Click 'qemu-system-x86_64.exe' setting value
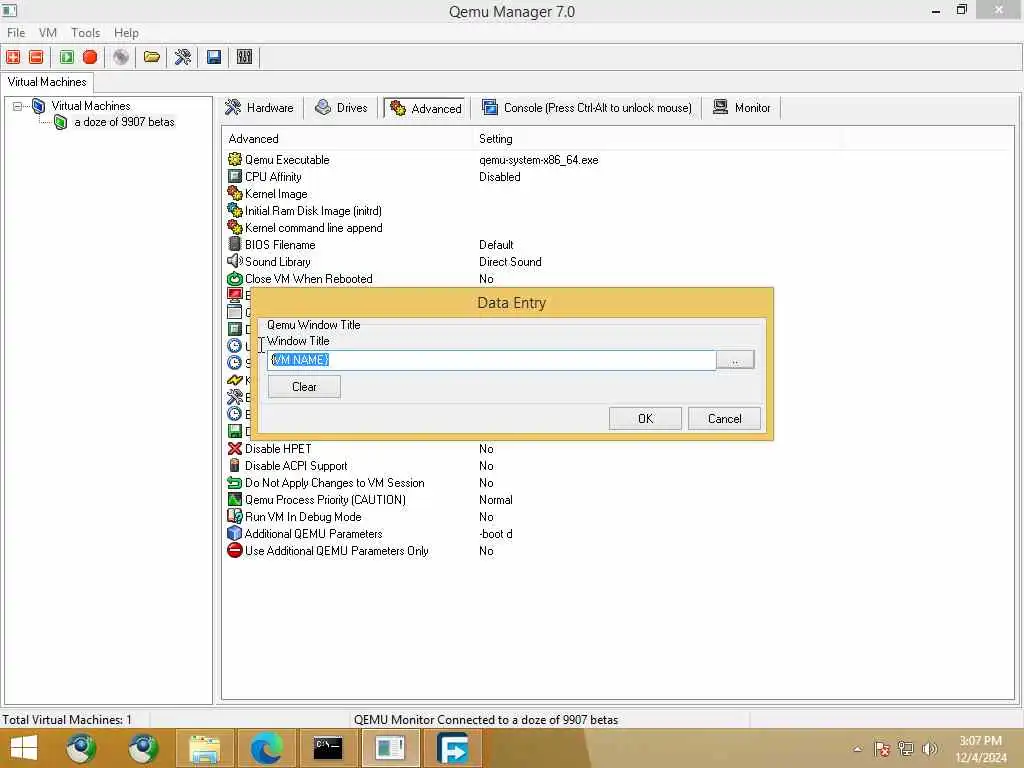This screenshot has height=768, width=1024. tap(539, 160)
